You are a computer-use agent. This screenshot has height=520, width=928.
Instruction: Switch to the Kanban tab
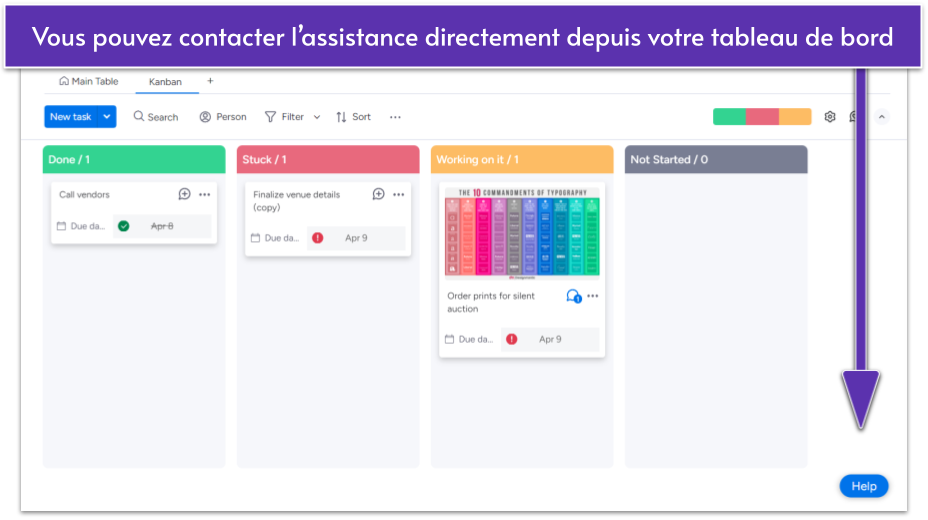point(165,82)
